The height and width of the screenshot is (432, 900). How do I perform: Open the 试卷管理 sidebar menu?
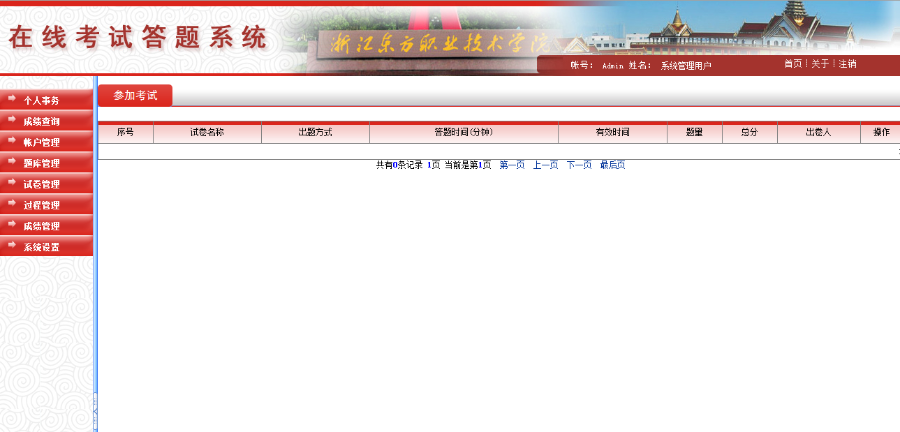46,184
